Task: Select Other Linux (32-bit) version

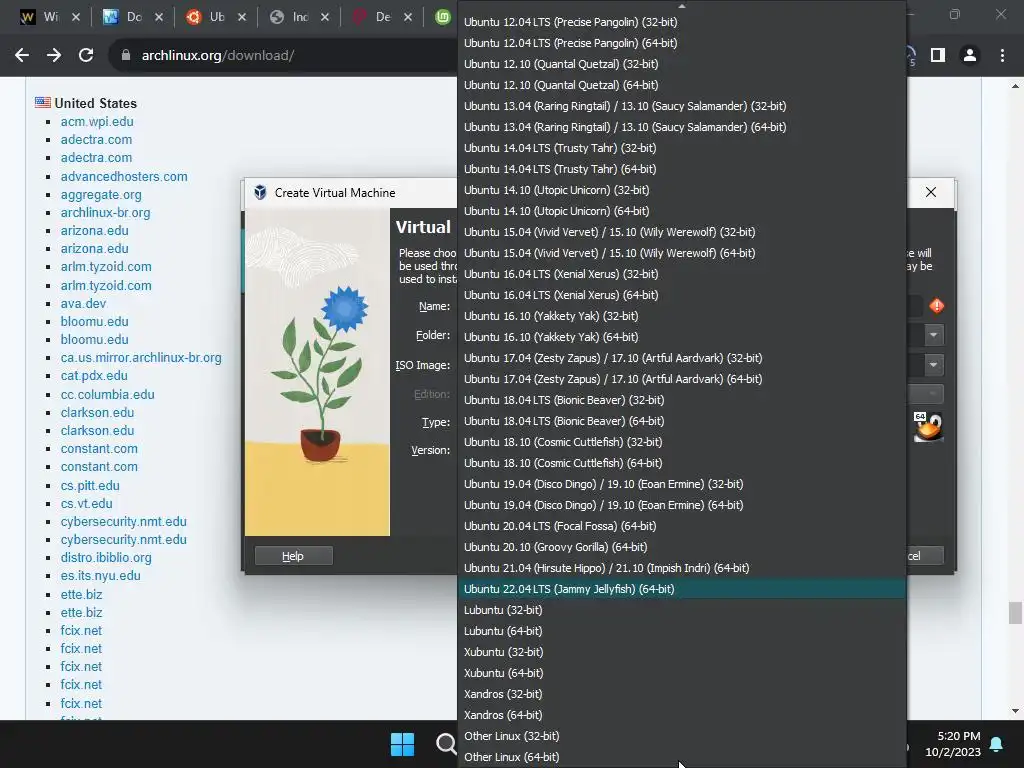Action: tap(682, 736)
